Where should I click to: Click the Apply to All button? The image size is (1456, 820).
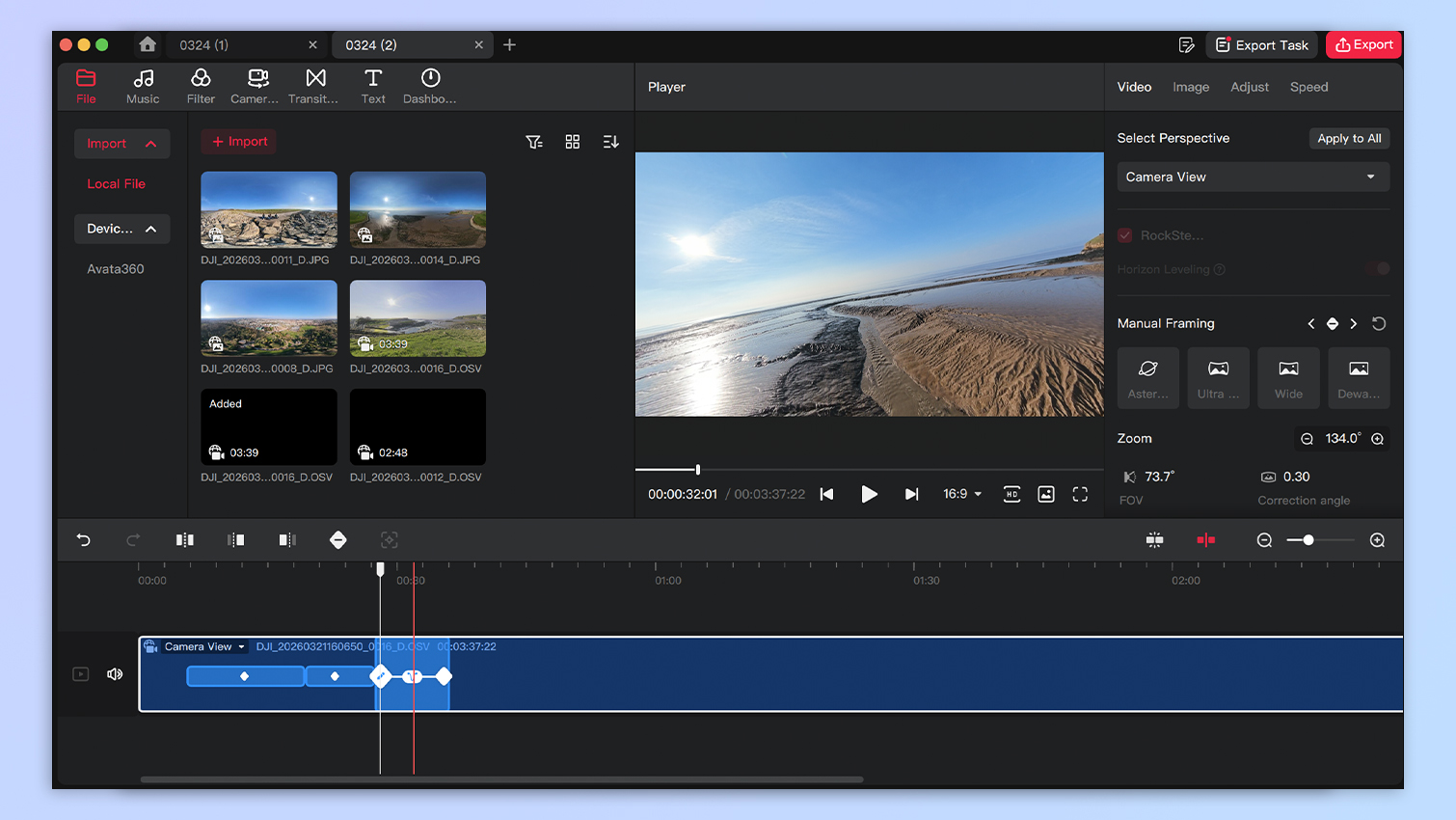1349,138
